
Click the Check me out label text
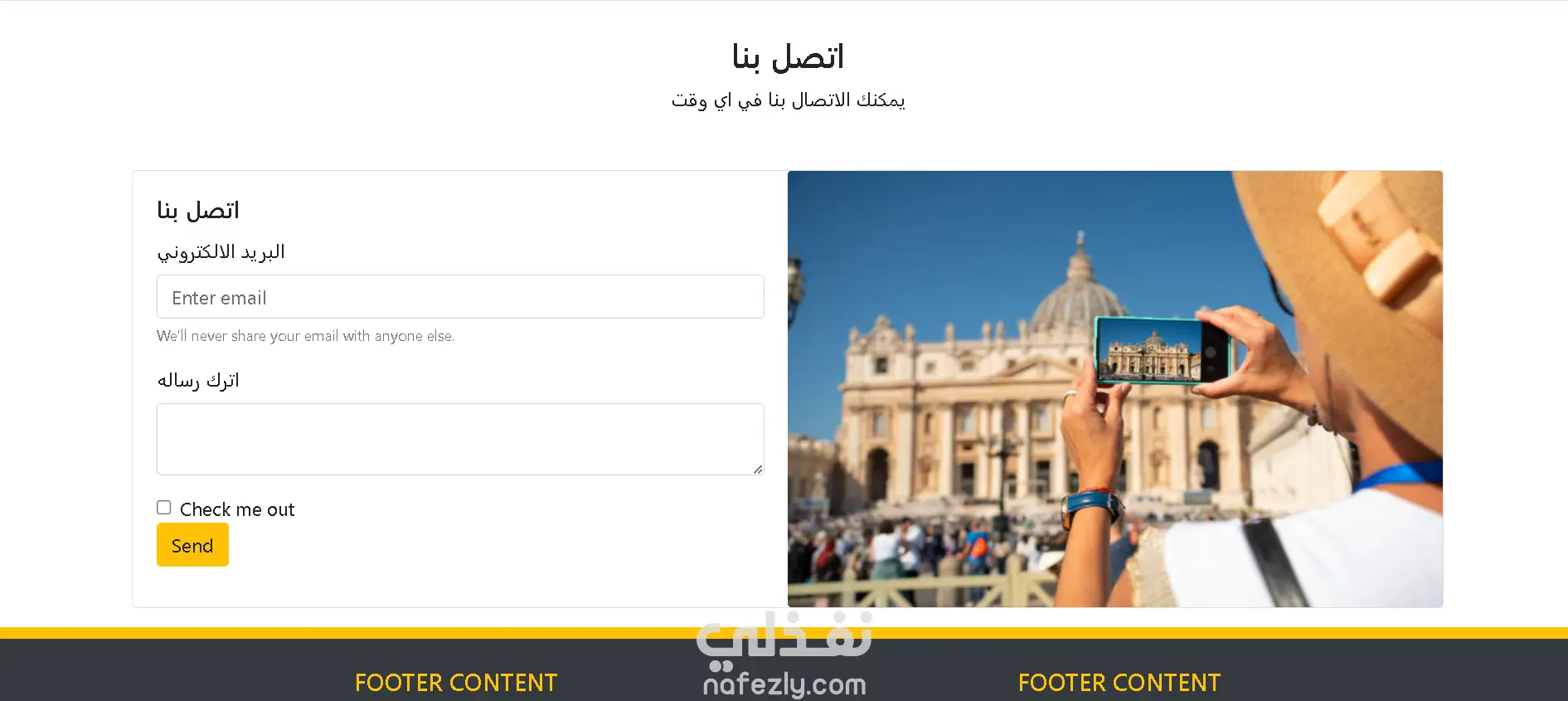pos(237,509)
